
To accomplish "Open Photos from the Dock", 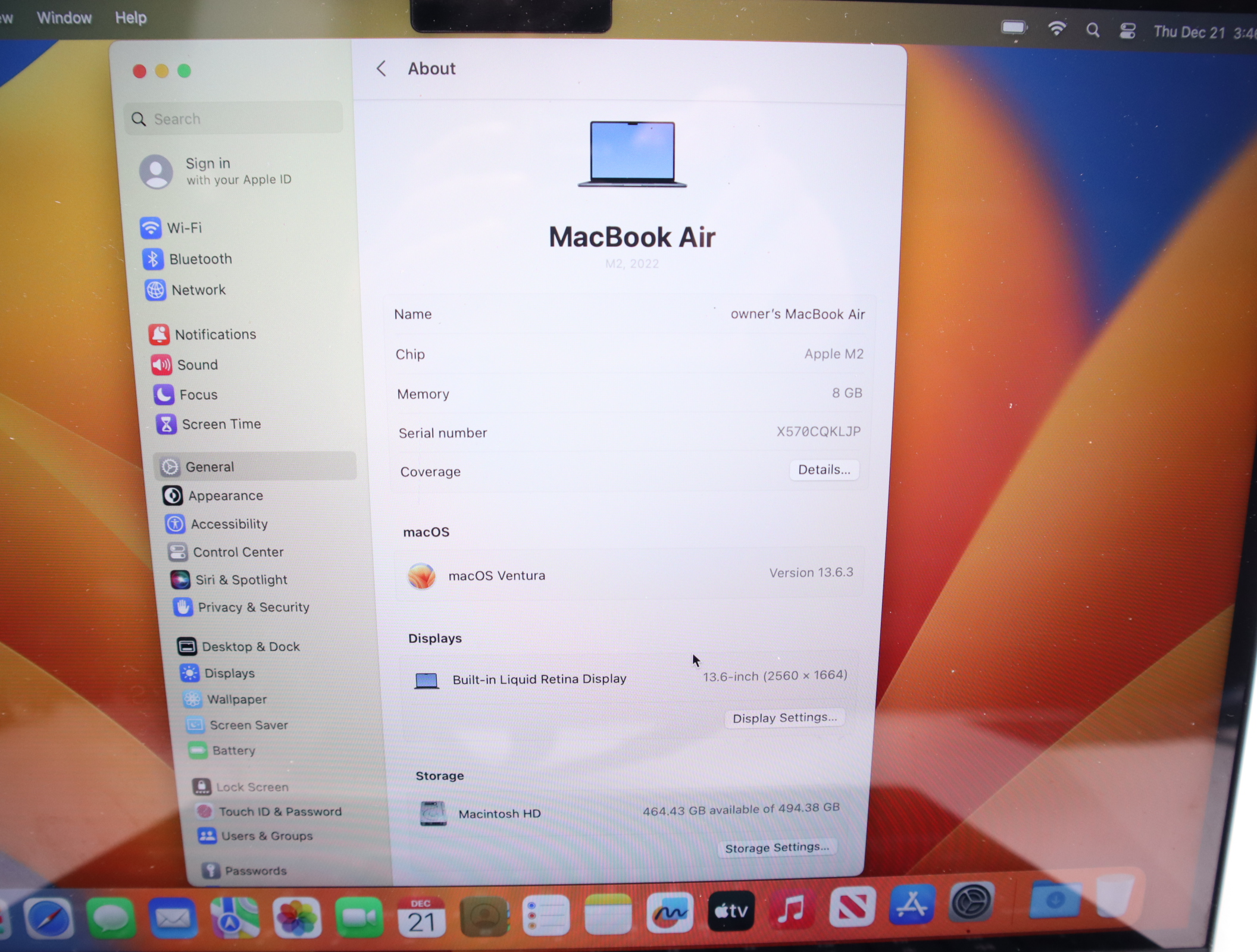I will 297,917.
